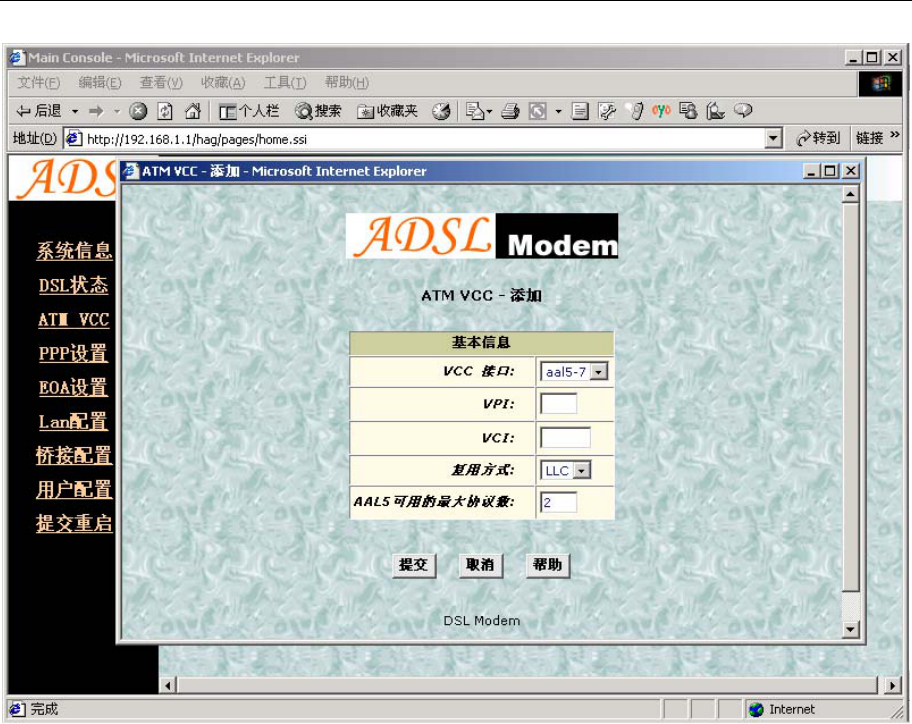Image resolution: width=912 pixels, height=724 pixels.
Task: Open the 文件(F) menu
Action: (38, 83)
